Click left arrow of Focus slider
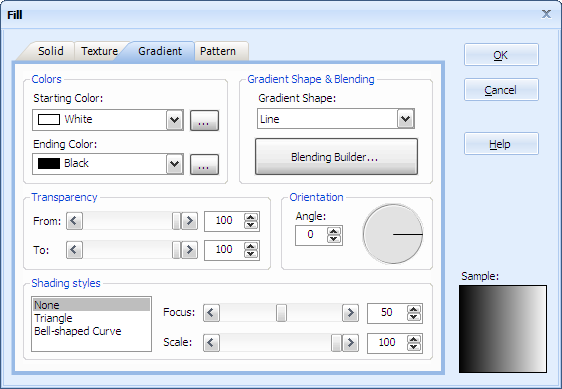The height and width of the screenshot is (389, 562). tap(211, 313)
